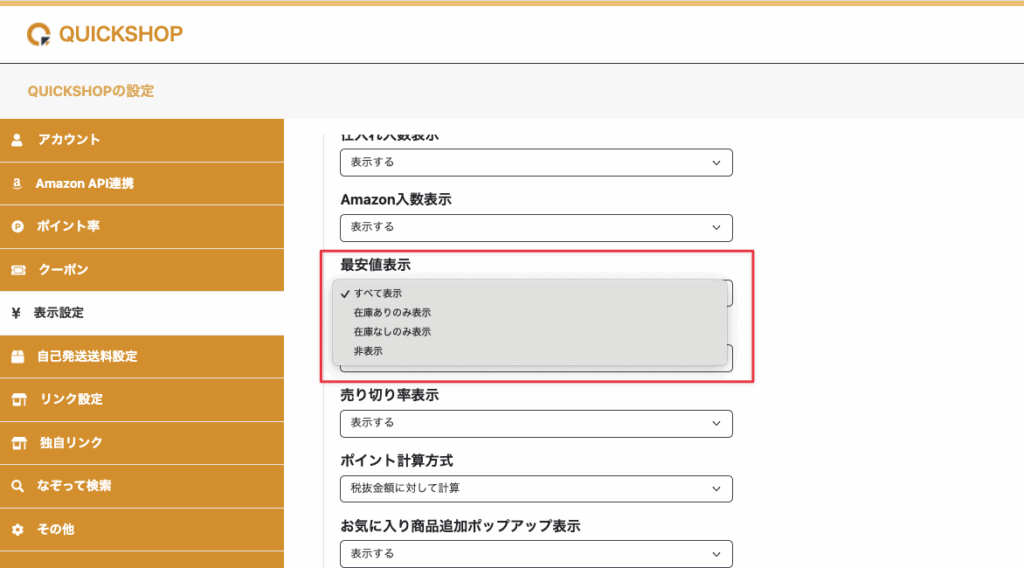Choose 在庫ありのみ表示 from the list
This screenshot has width=1024, height=568.
(391, 312)
